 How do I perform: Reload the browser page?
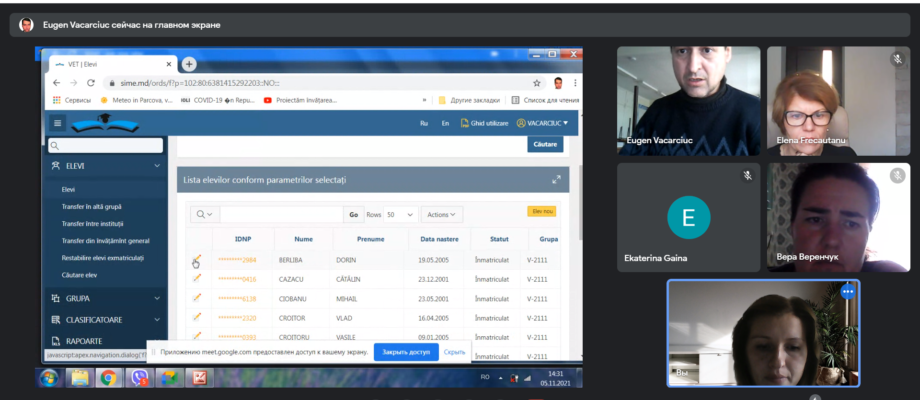pos(90,83)
